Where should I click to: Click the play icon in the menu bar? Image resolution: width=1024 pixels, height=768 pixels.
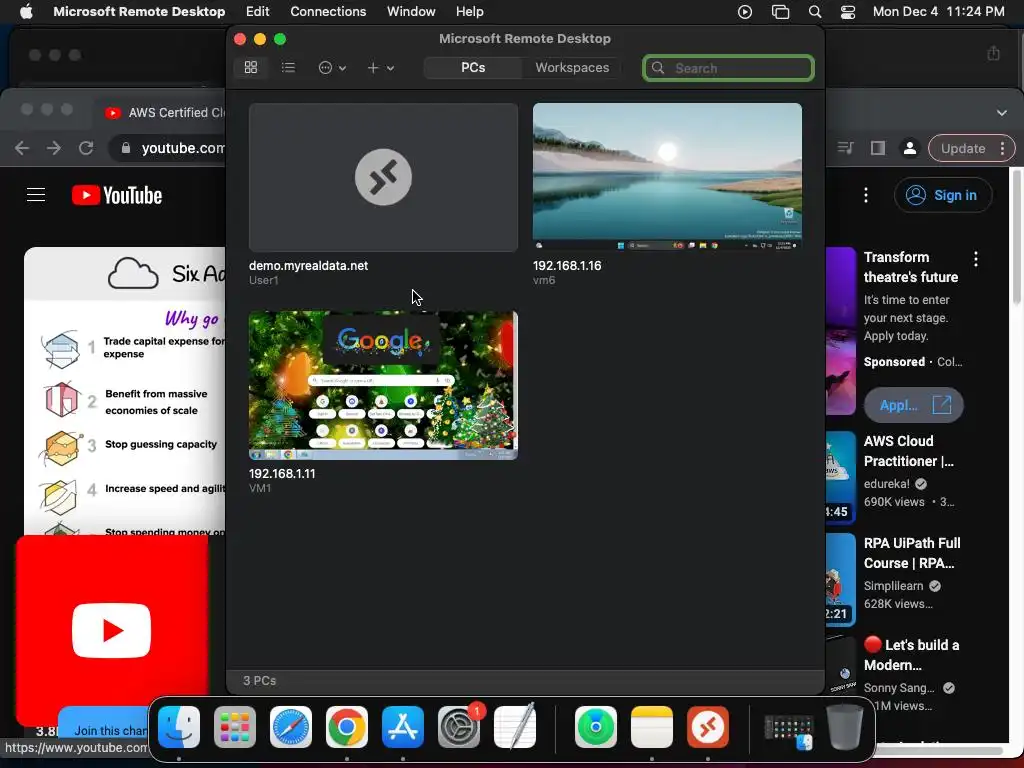(744, 12)
